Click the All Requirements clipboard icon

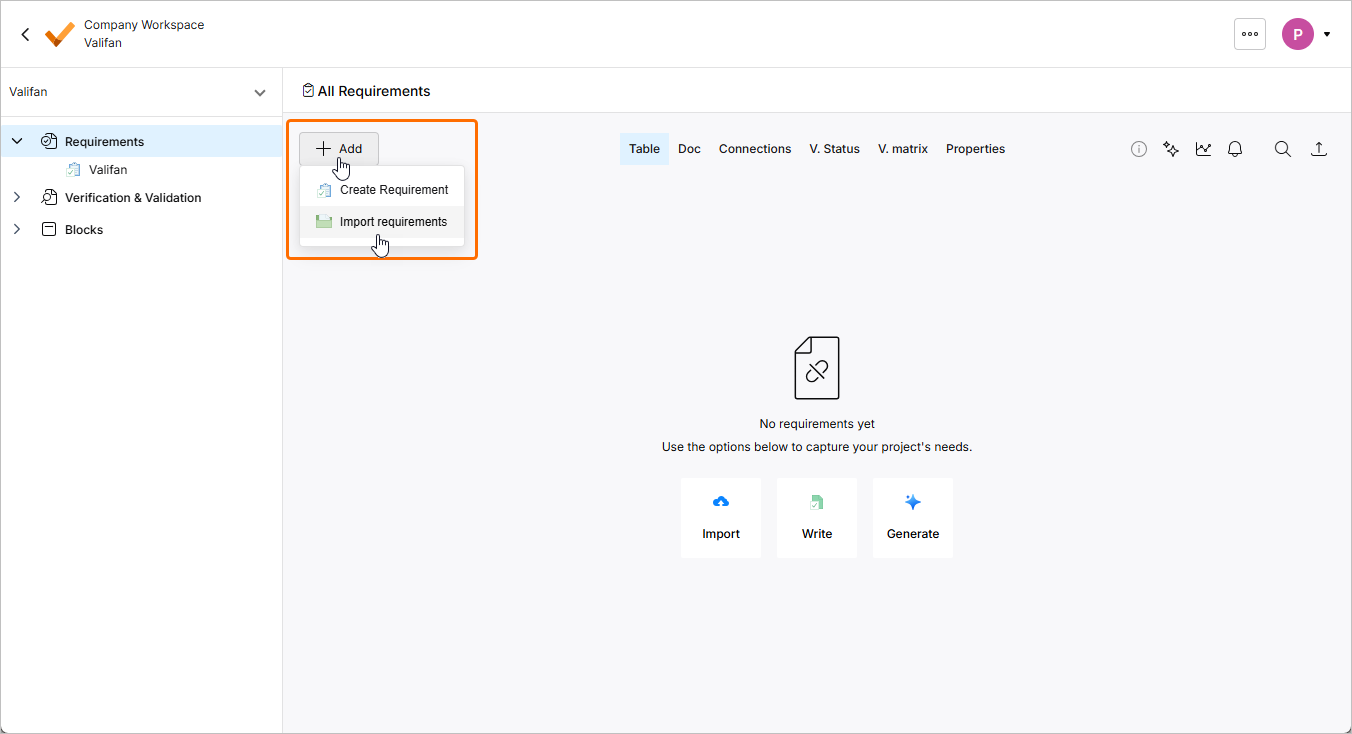click(308, 91)
